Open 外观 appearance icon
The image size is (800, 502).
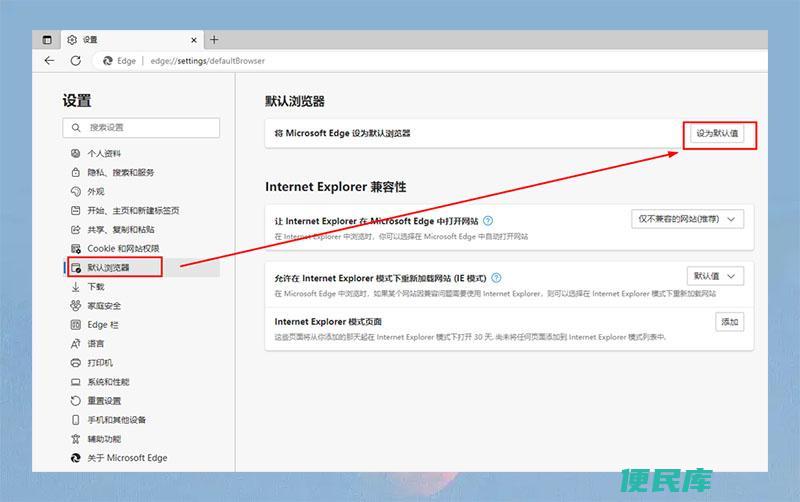point(76,191)
